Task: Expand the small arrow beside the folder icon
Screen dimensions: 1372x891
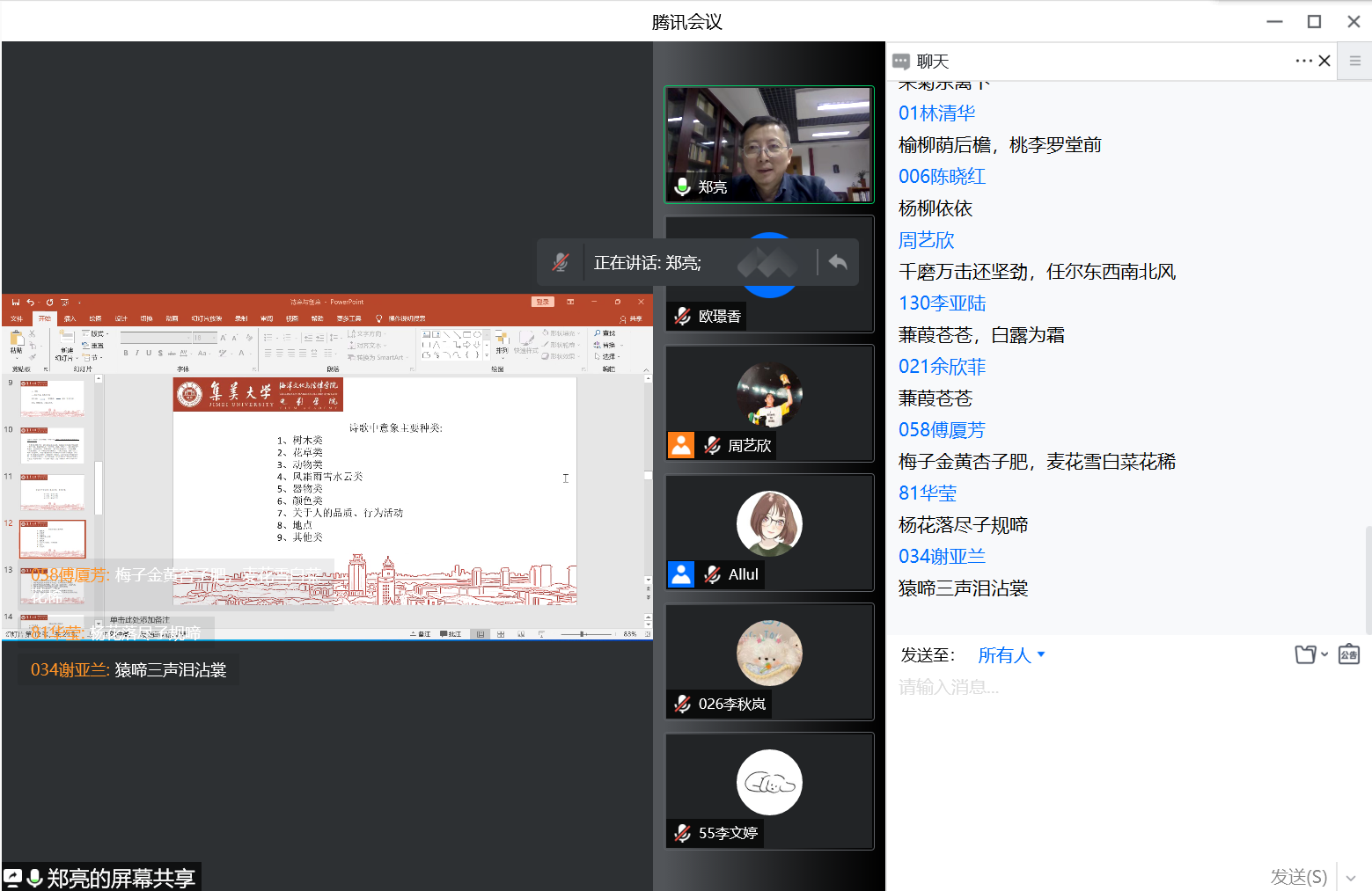Action: (x=1324, y=654)
